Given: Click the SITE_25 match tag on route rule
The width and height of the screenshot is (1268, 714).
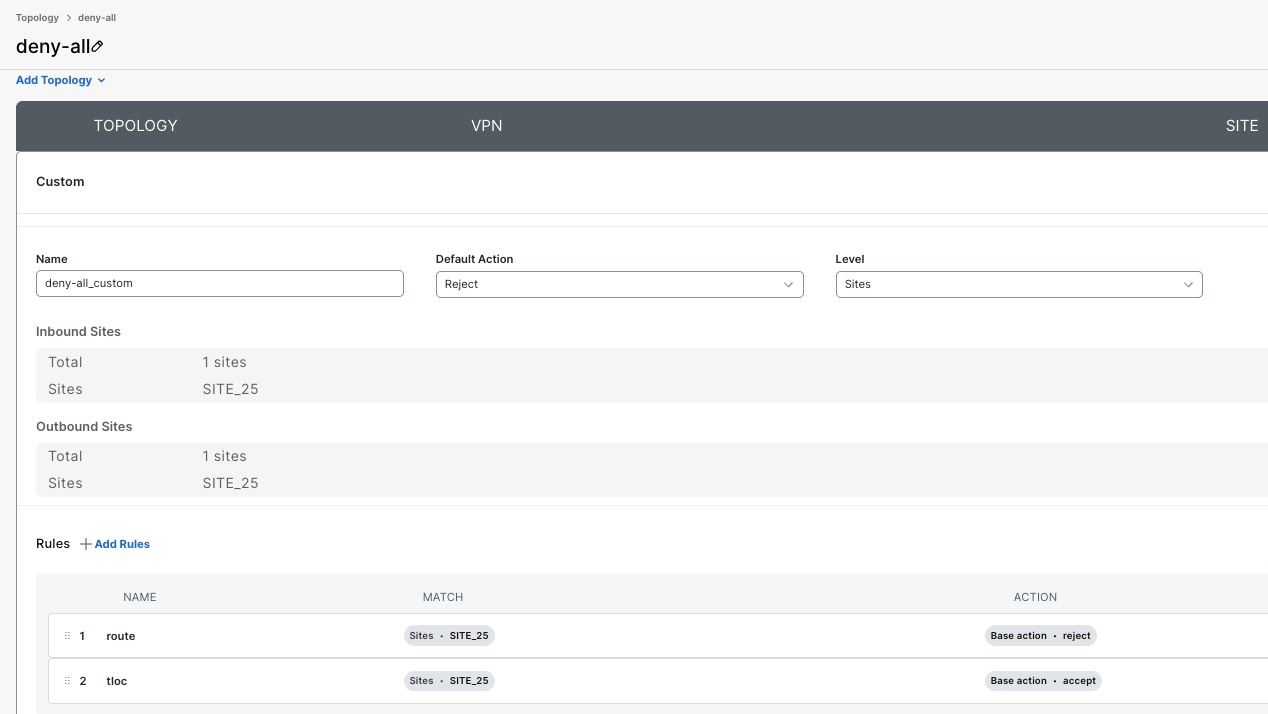Looking at the screenshot, I should click(449, 636).
